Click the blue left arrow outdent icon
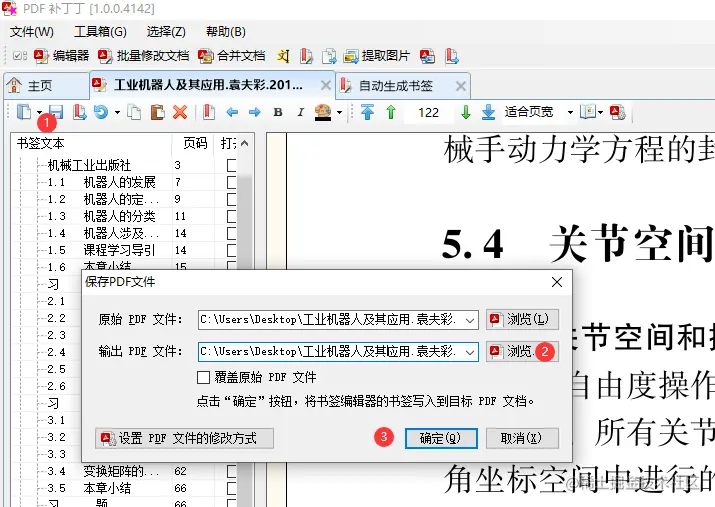Screen dimensions: 715x507 pos(233,112)
